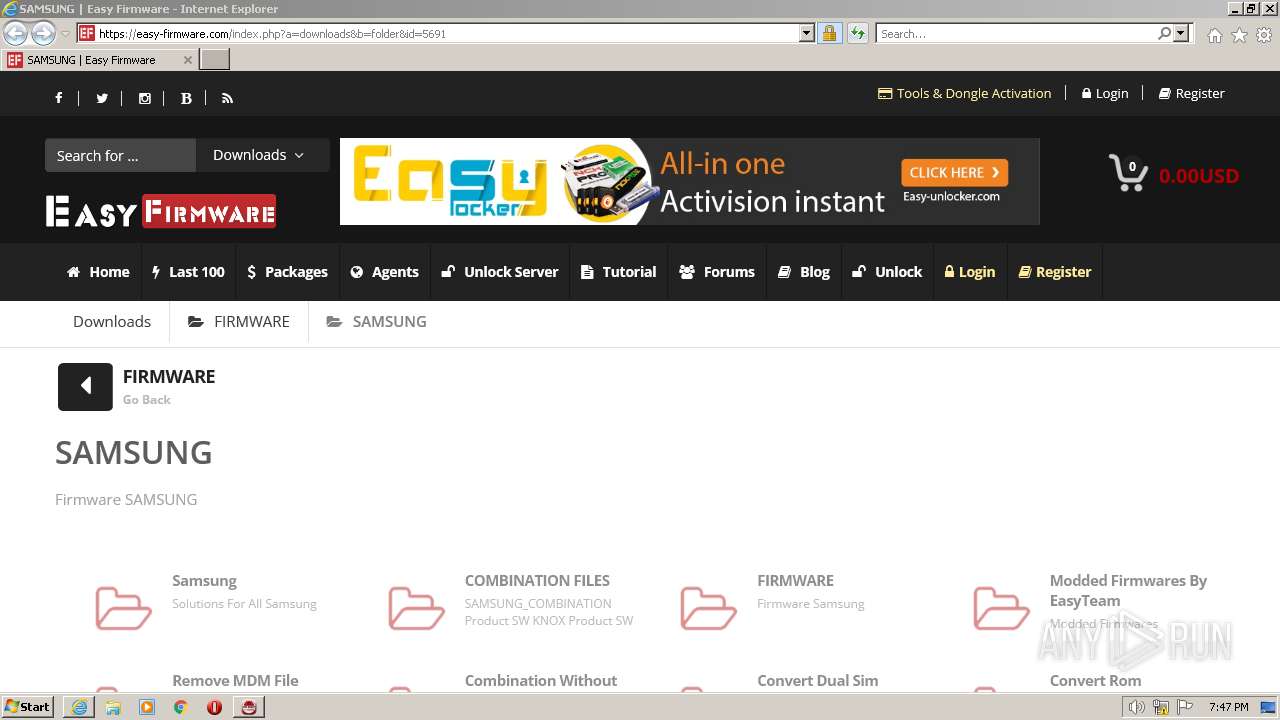Click the 0.00USD cart total
Screen dimensions: 1280x720
1199,176
